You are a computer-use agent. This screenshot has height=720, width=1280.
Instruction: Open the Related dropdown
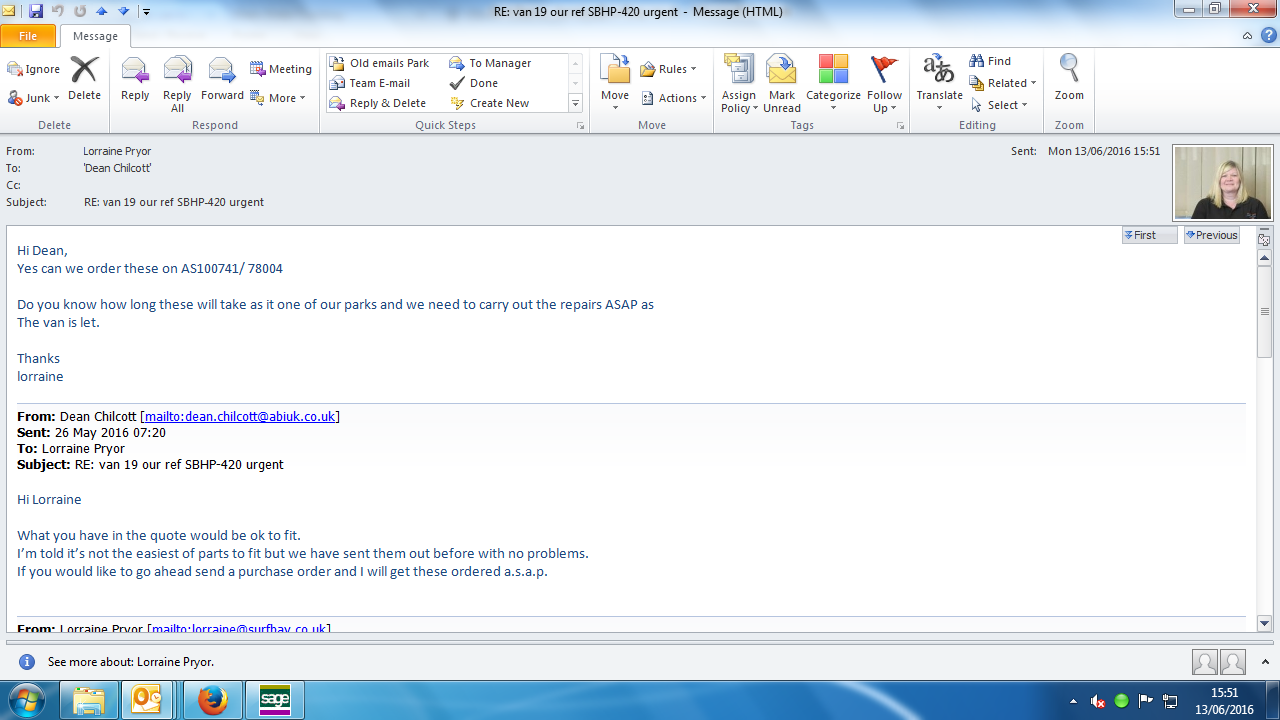pos(1003,83)
